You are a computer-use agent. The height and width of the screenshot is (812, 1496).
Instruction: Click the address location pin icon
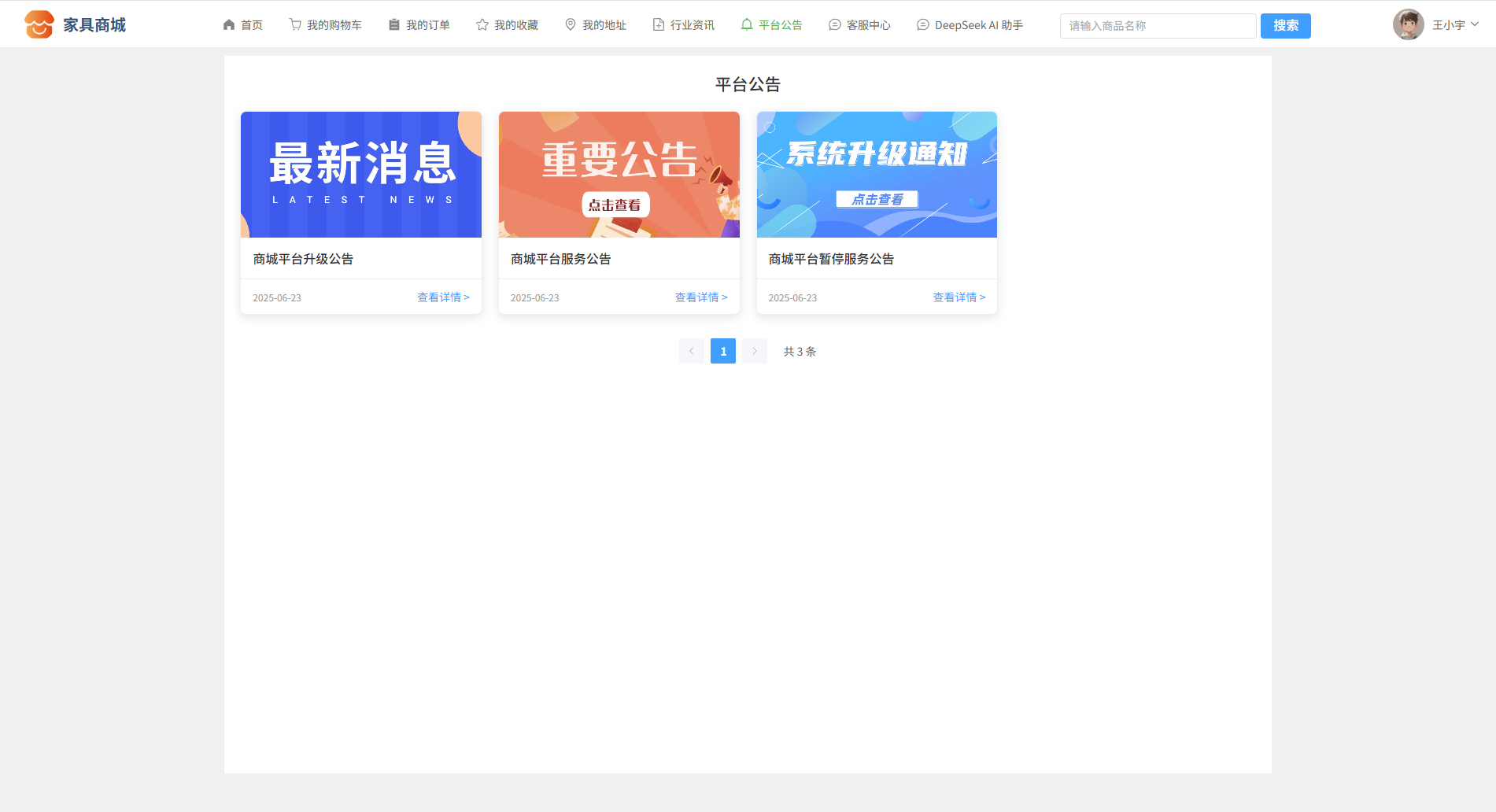[571, 25]
